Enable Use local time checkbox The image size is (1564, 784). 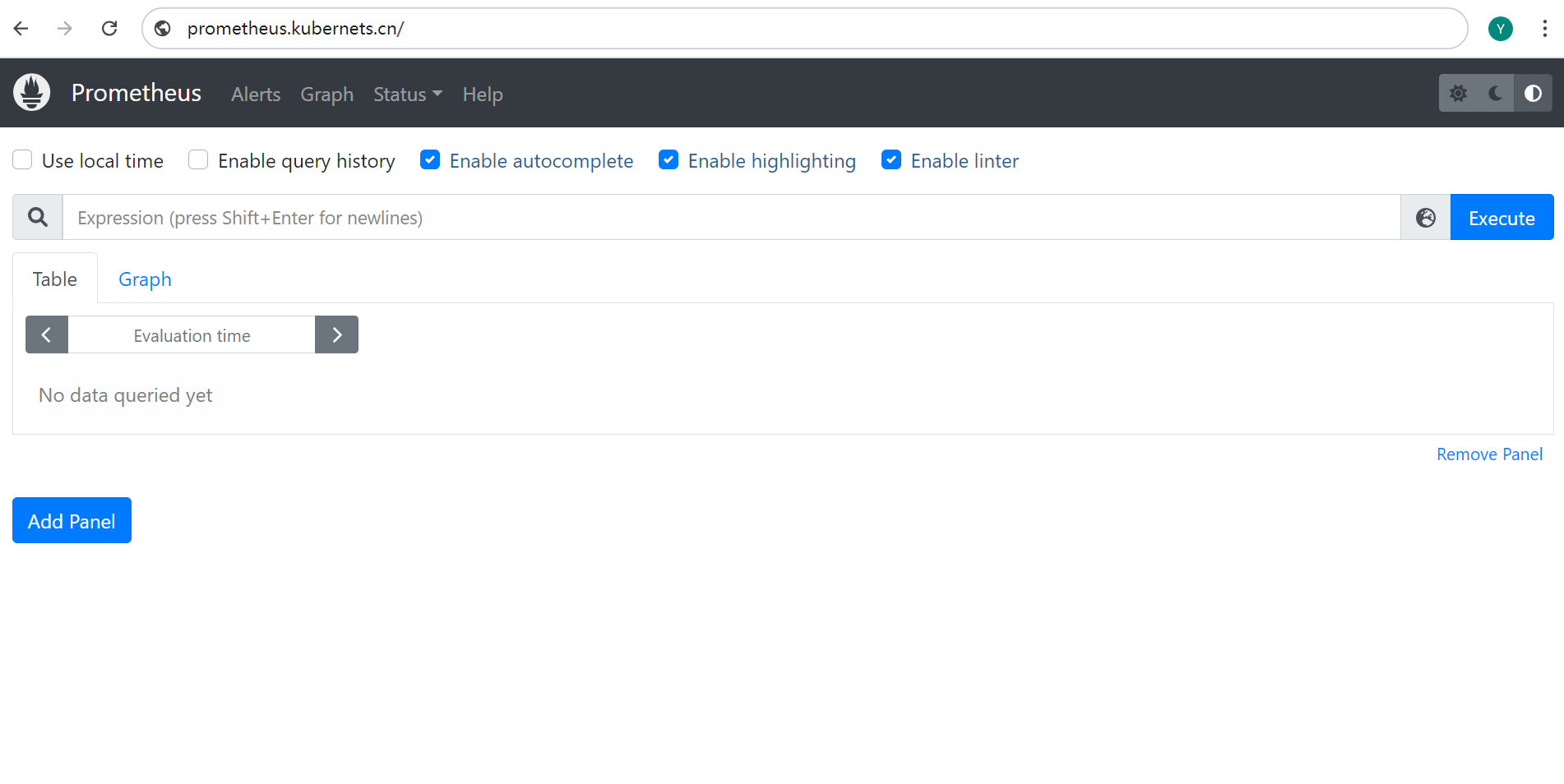point(22,159)
